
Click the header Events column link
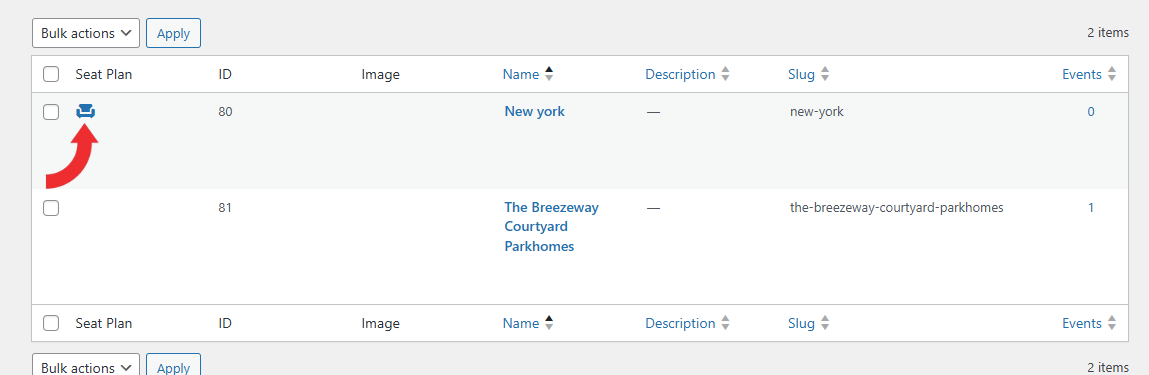tap(1082, 74)
